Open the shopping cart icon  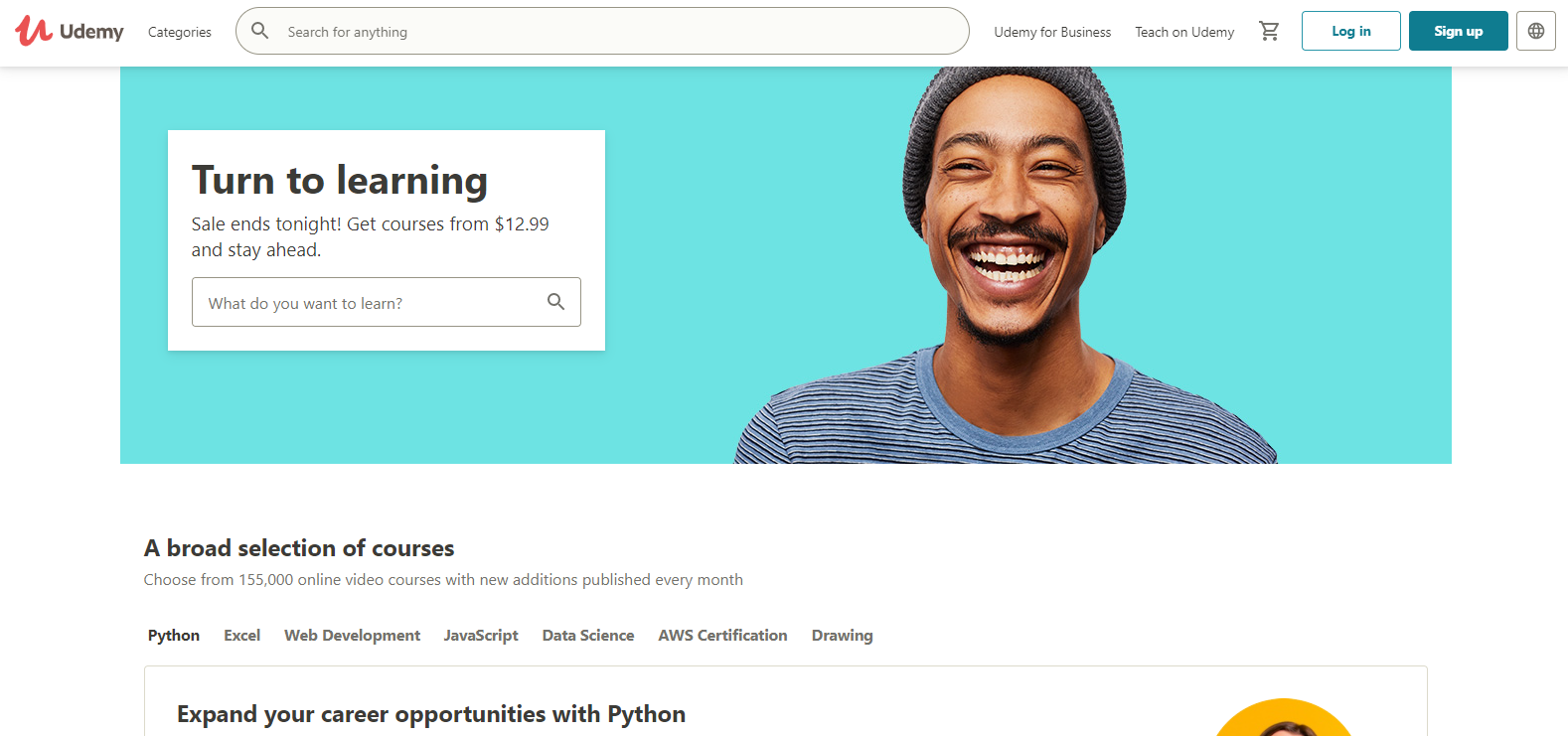[x=1269, y=31]
